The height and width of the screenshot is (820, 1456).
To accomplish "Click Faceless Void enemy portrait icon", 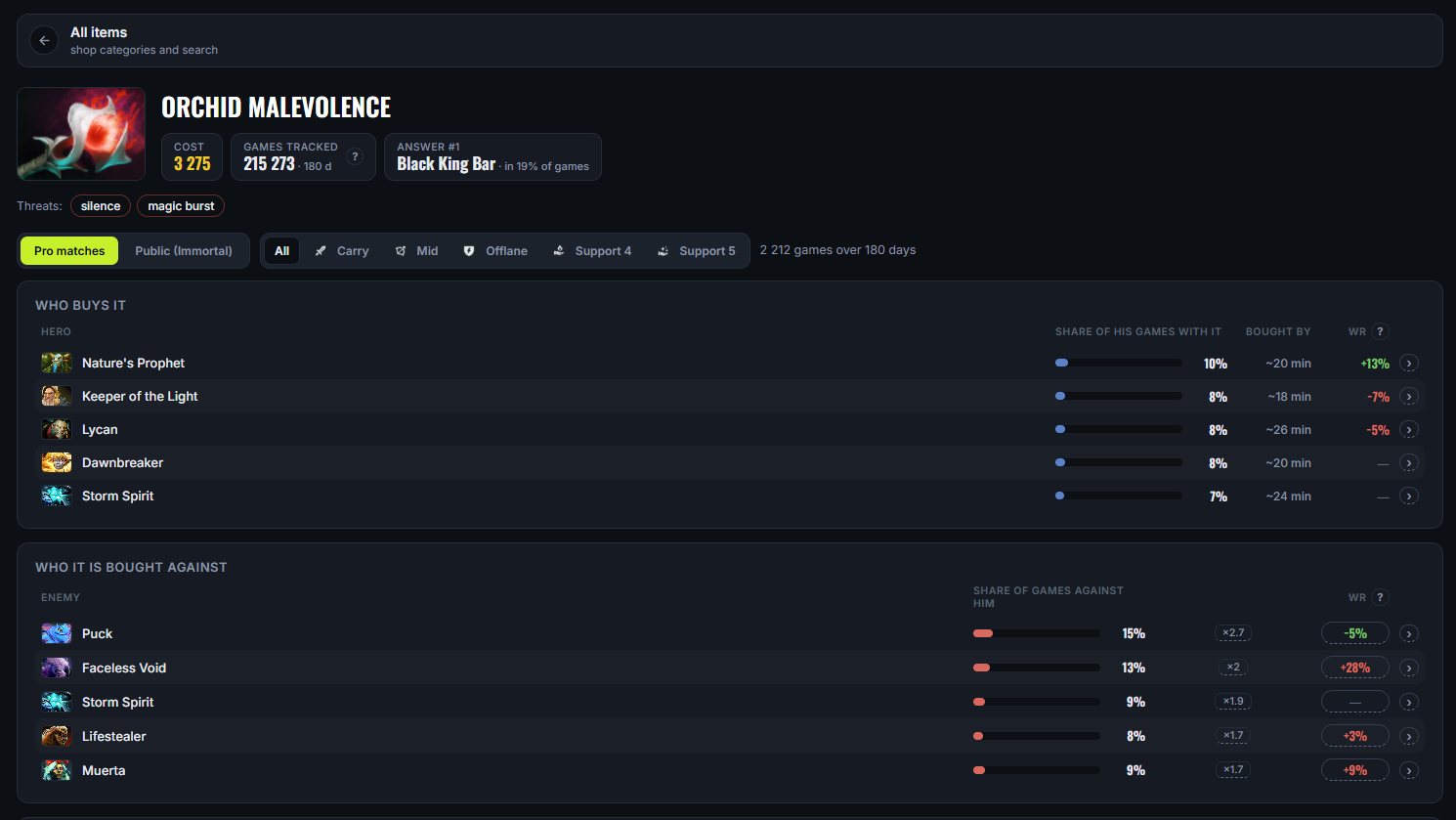I will [x=57, y=668].
